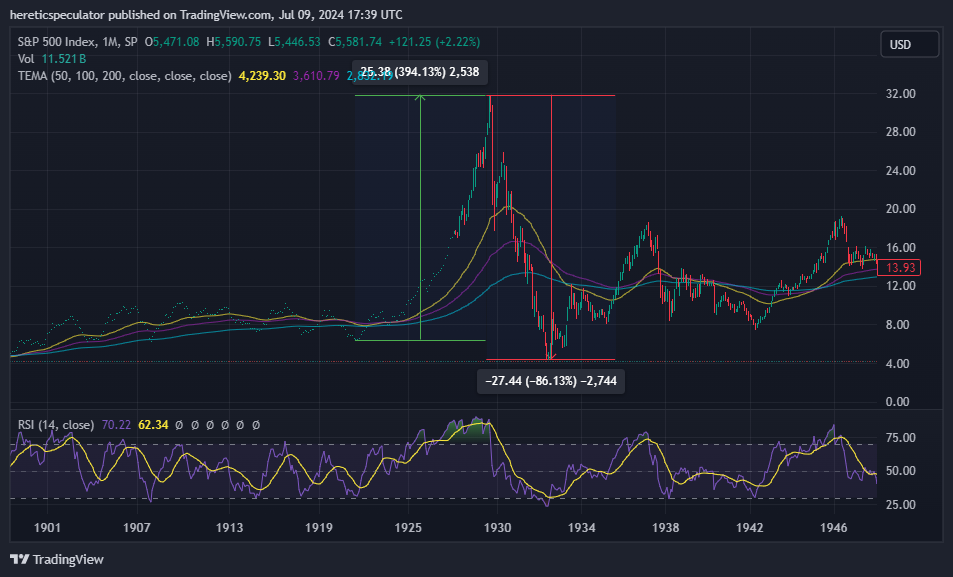Click the 24.00 price axis label
This screenshot has width=953, height=577.
pos(901,171)
